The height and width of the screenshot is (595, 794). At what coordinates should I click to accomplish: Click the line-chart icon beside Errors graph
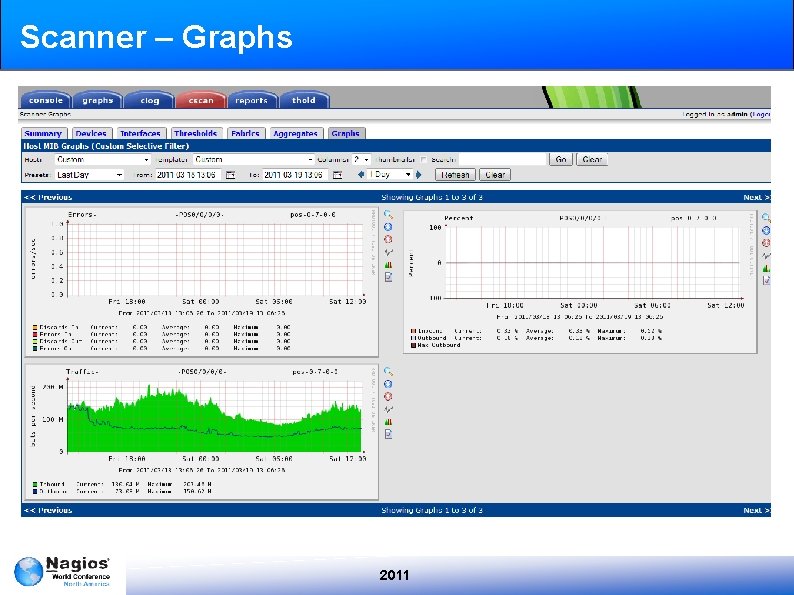[x=388, y=252]
